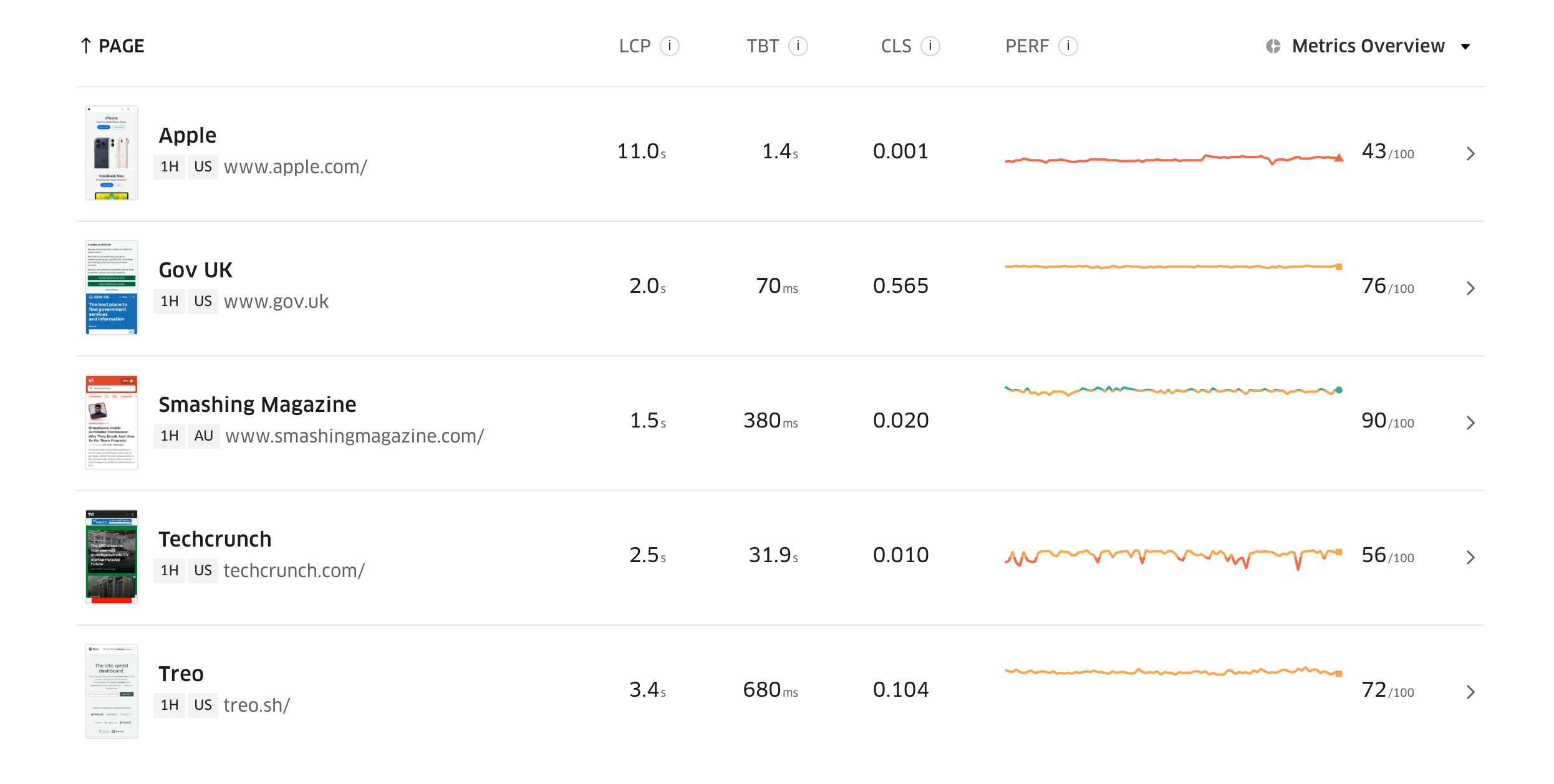Click the TBT info icon
The image size is (1554, 784).
[798, 46]
